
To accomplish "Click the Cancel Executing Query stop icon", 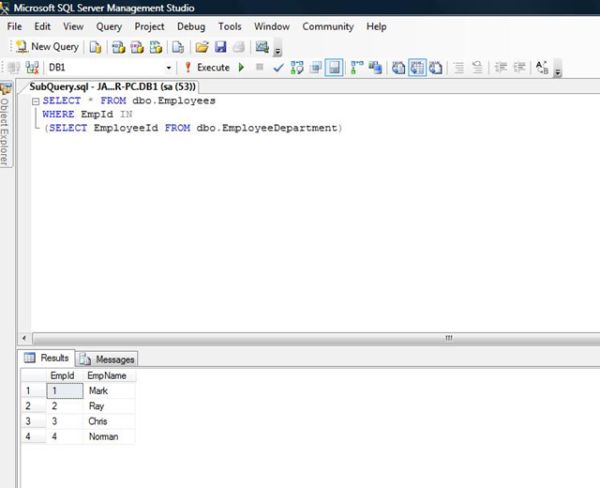I will pyautogui.click(x=260, y=67).
